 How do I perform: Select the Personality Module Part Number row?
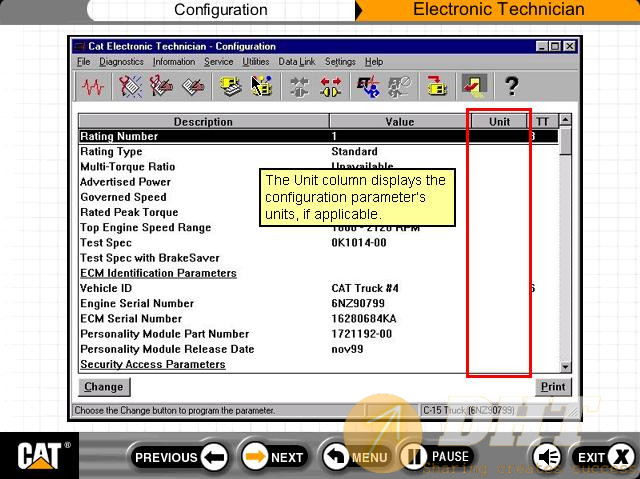(318, 334)
